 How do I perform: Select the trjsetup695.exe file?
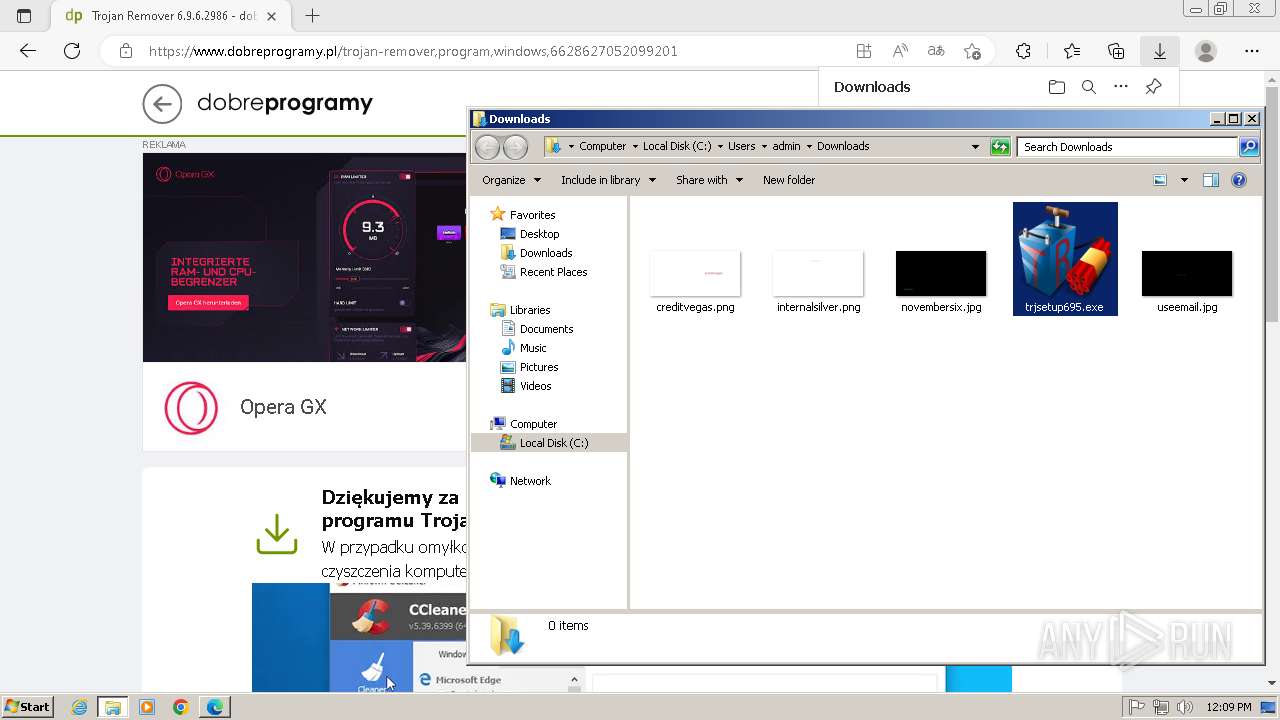[x=1065, y=259]
